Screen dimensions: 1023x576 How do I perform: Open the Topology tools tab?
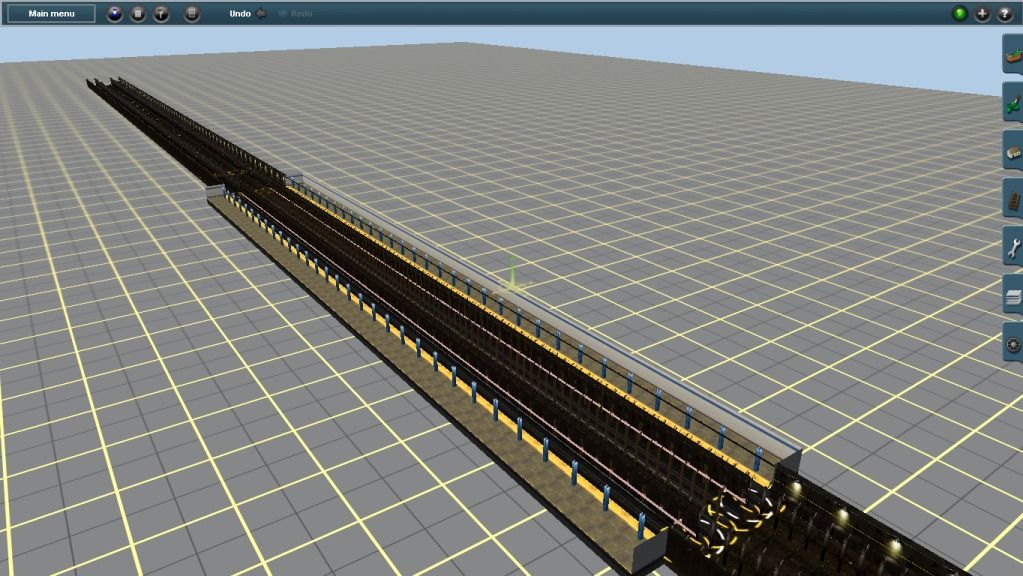[1013, 55]
